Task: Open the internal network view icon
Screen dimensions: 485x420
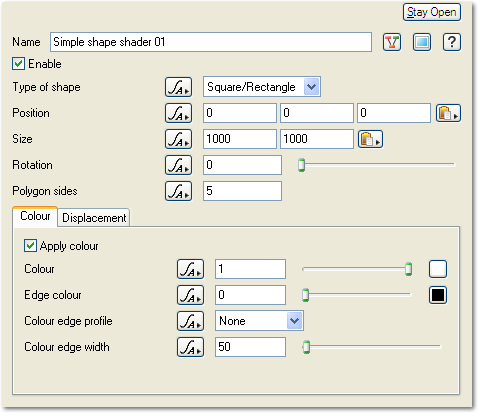Action: tap(392, 42)
